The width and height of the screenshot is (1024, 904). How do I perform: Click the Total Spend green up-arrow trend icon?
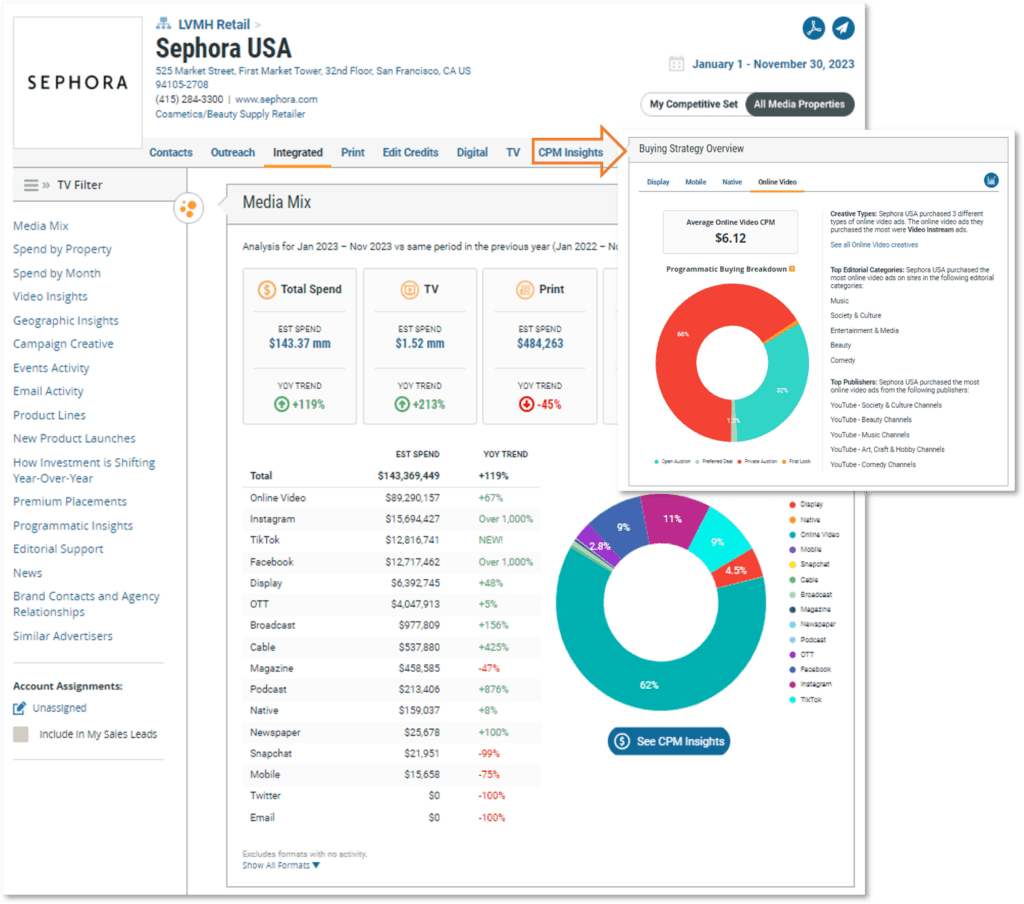pos(281,404)
